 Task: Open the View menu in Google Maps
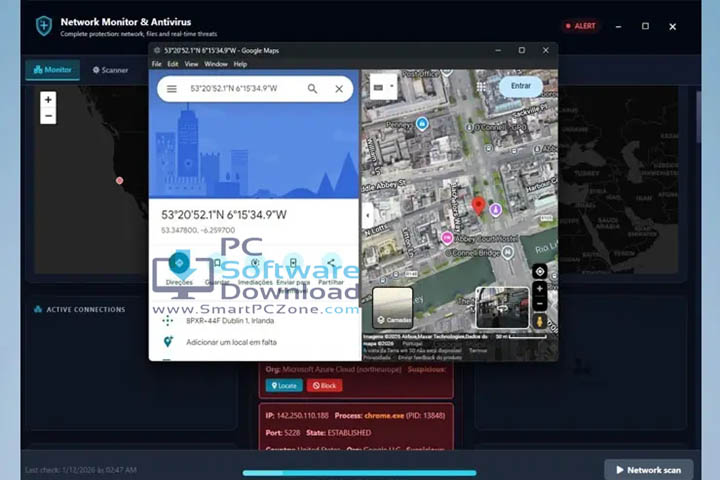191,64
